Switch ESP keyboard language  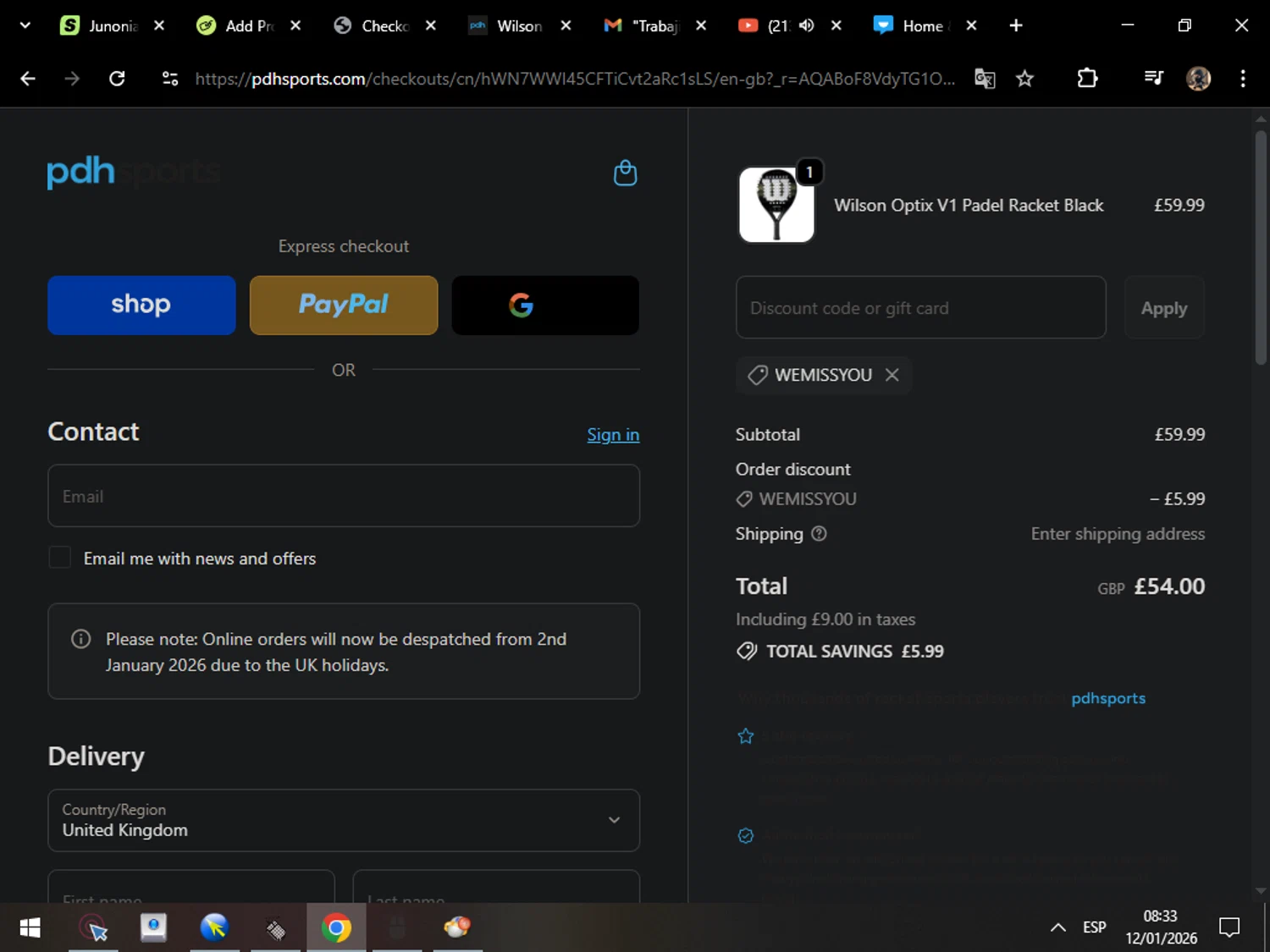pyautogui.click(x=1095, y=927)
